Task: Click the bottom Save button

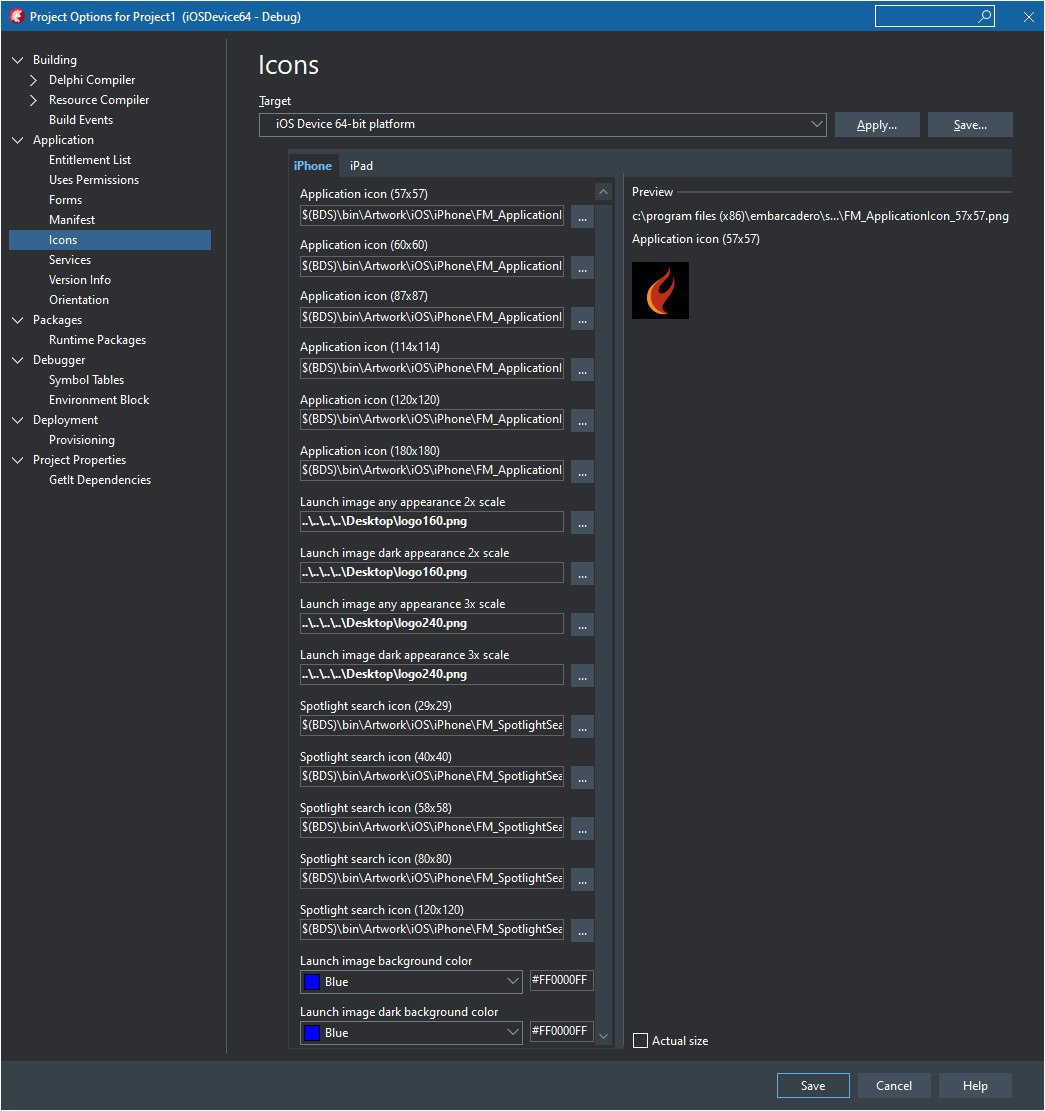Action: (x=813, y=1085)
